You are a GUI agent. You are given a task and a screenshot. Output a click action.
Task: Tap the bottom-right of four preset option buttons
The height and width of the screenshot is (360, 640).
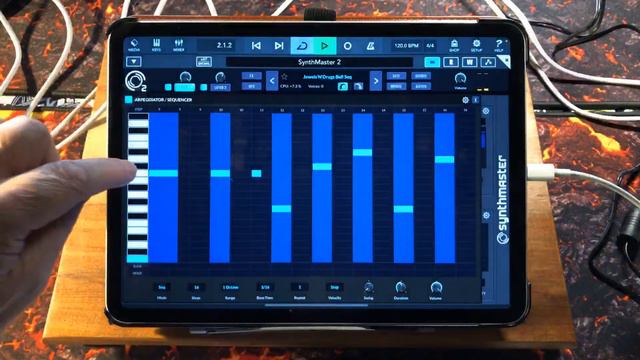pos(421,86)
